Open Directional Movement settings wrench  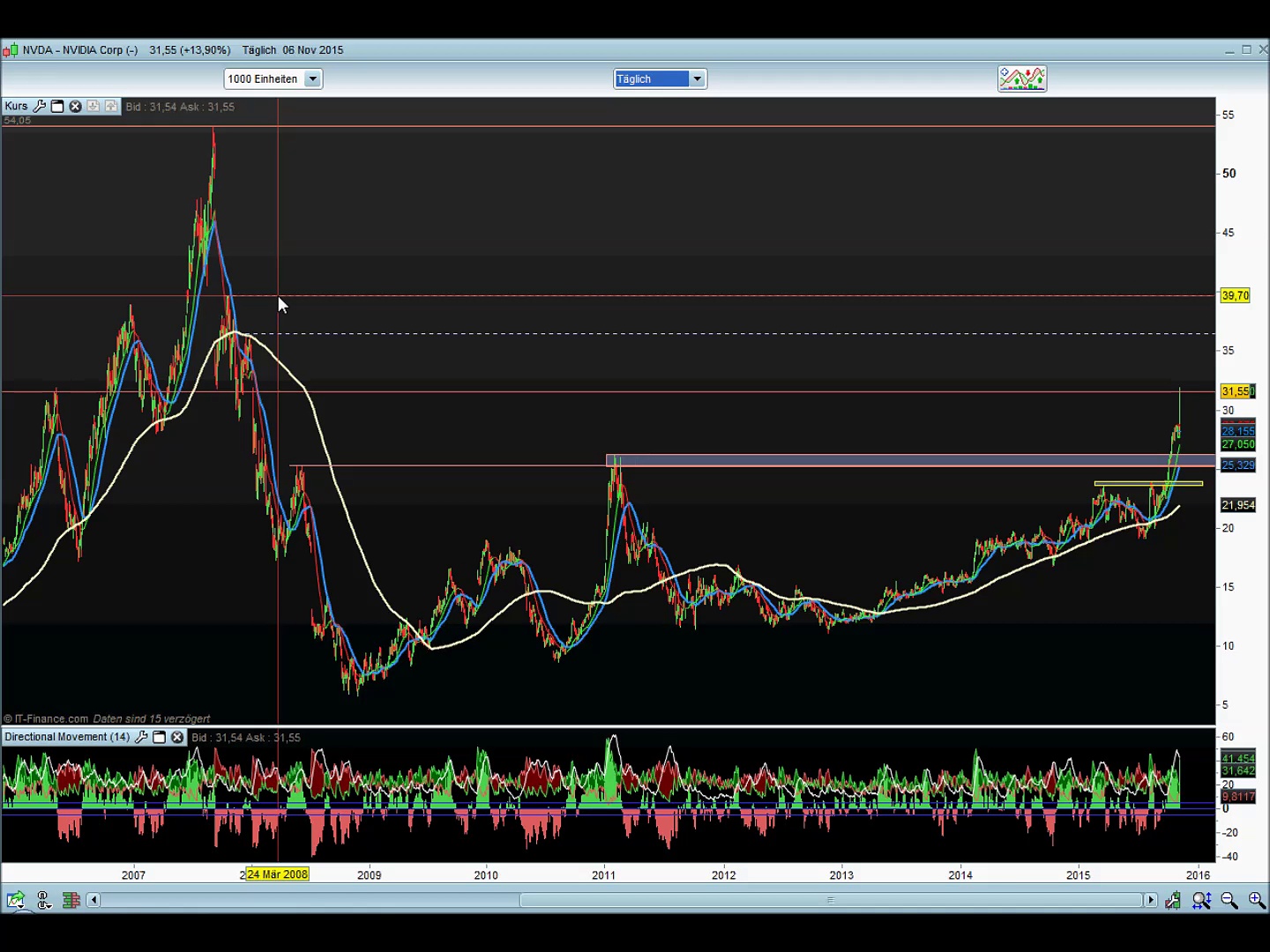click(141, 738)
